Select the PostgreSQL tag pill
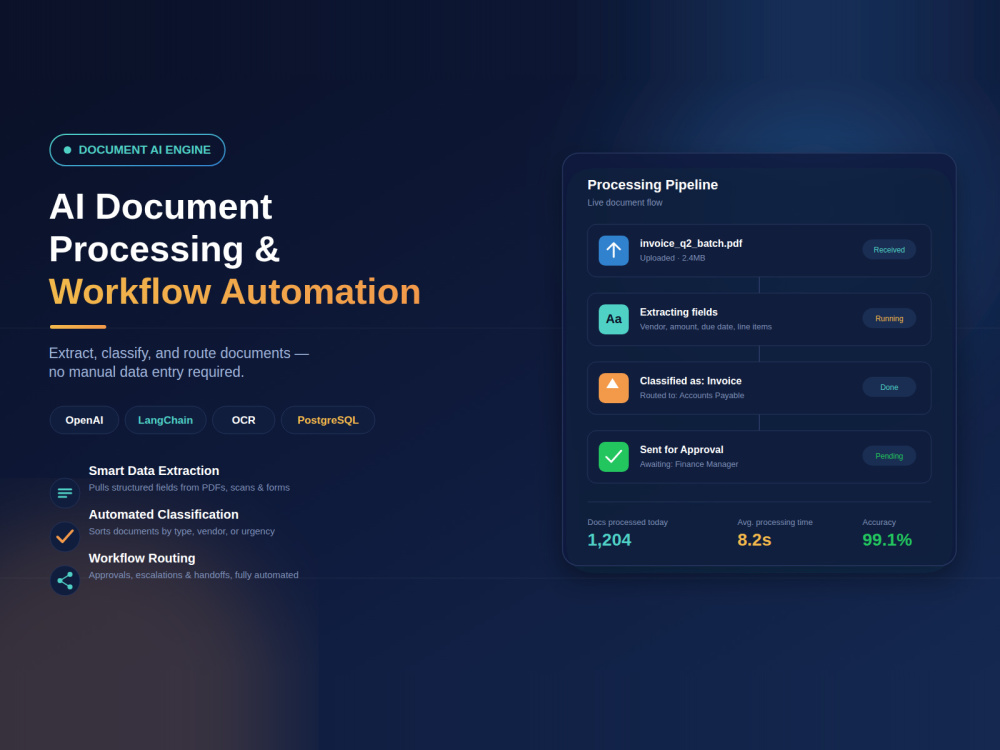The width and height of the screenshot is (1000, 750). 328,420
